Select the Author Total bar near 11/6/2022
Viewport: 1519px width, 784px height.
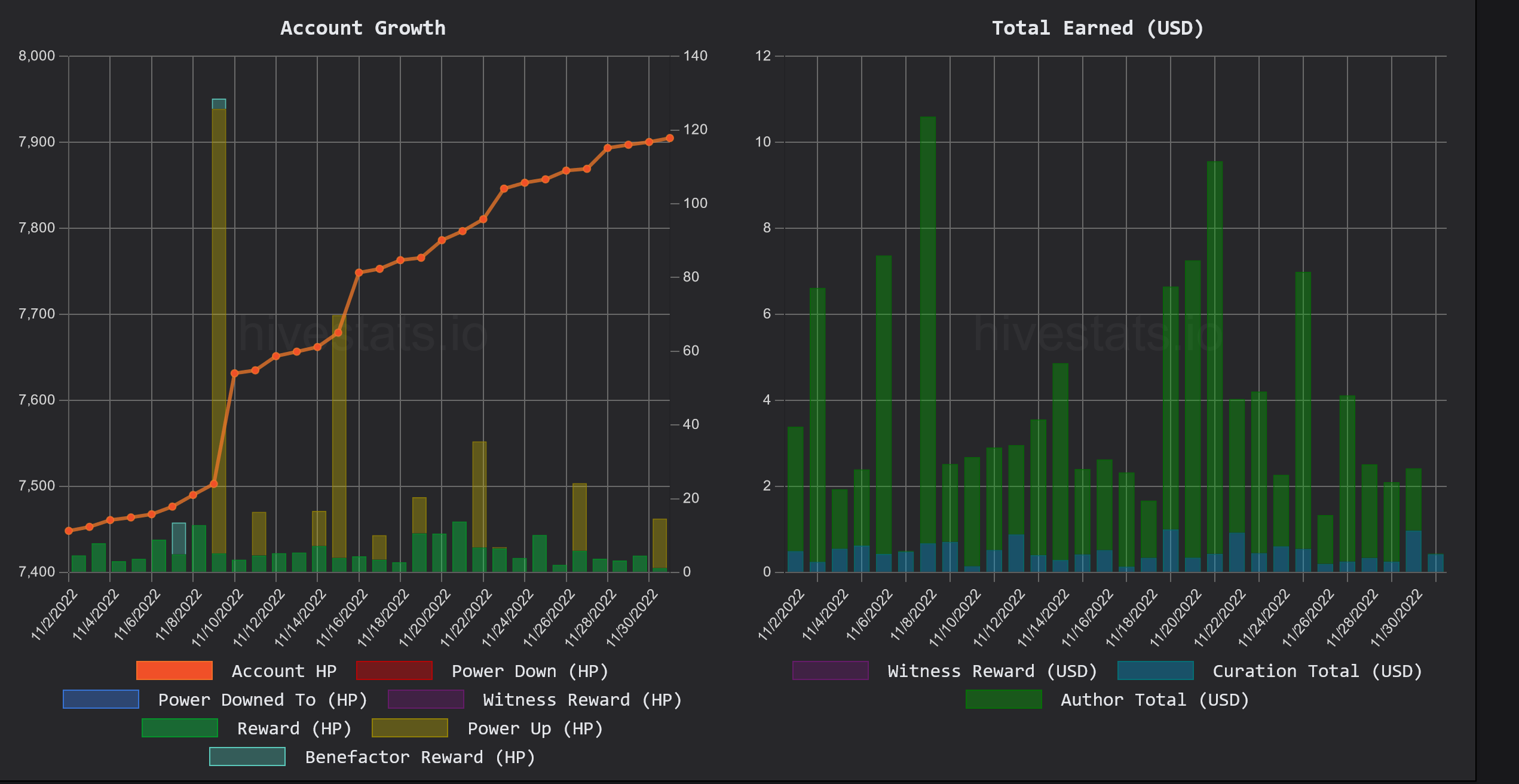(x=884, y=405)
